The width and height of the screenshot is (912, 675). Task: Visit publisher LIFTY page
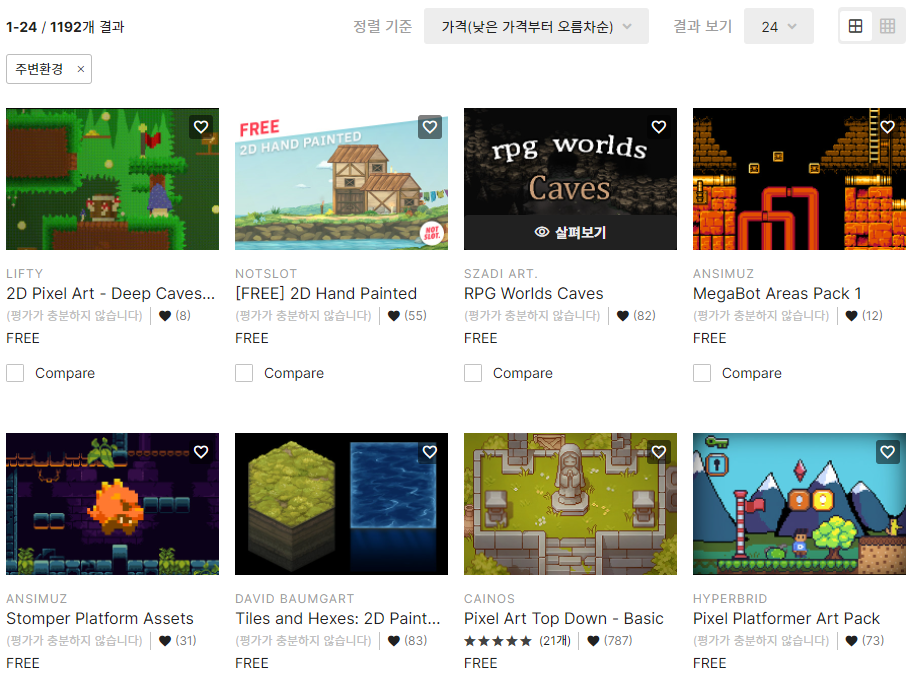coord(24,274)
